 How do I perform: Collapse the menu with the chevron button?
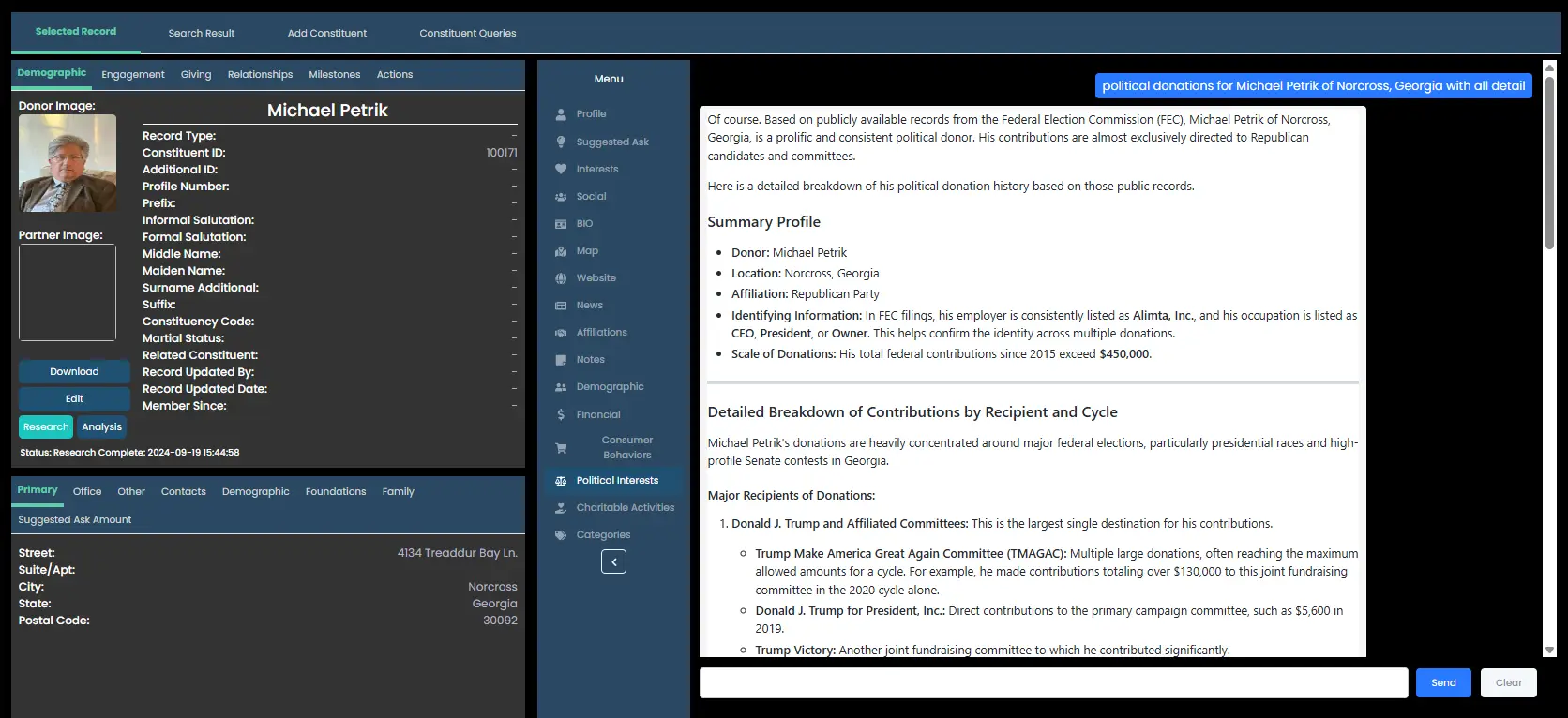(613, 561)
